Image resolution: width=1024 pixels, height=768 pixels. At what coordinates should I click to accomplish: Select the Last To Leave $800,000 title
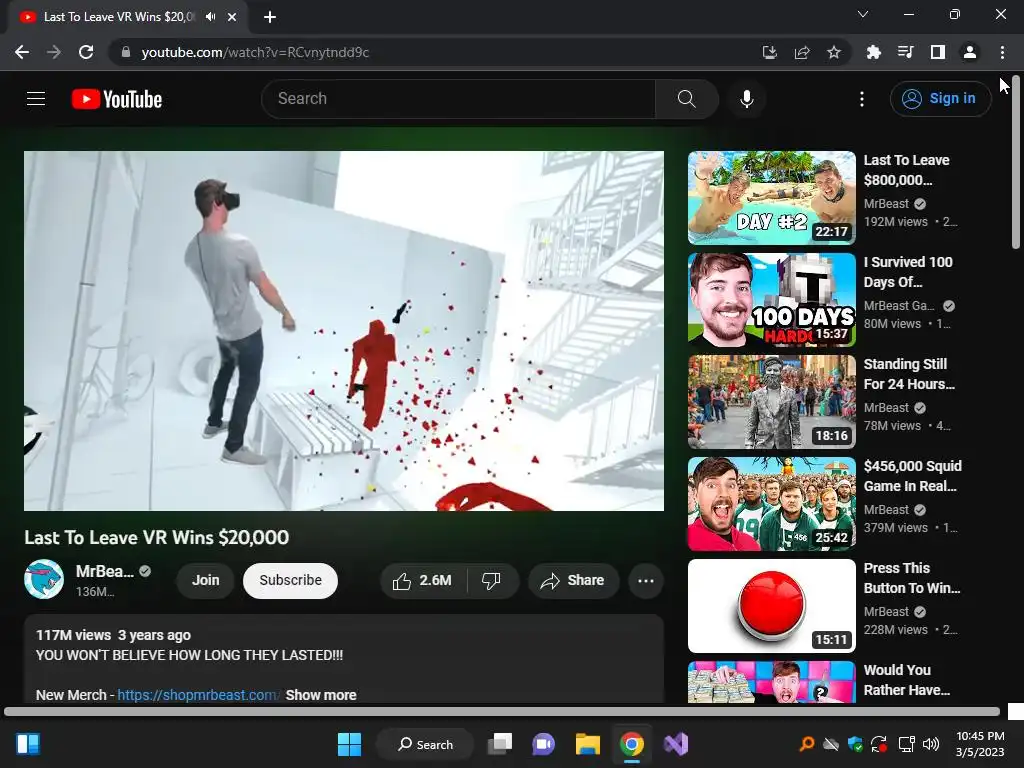906,170
